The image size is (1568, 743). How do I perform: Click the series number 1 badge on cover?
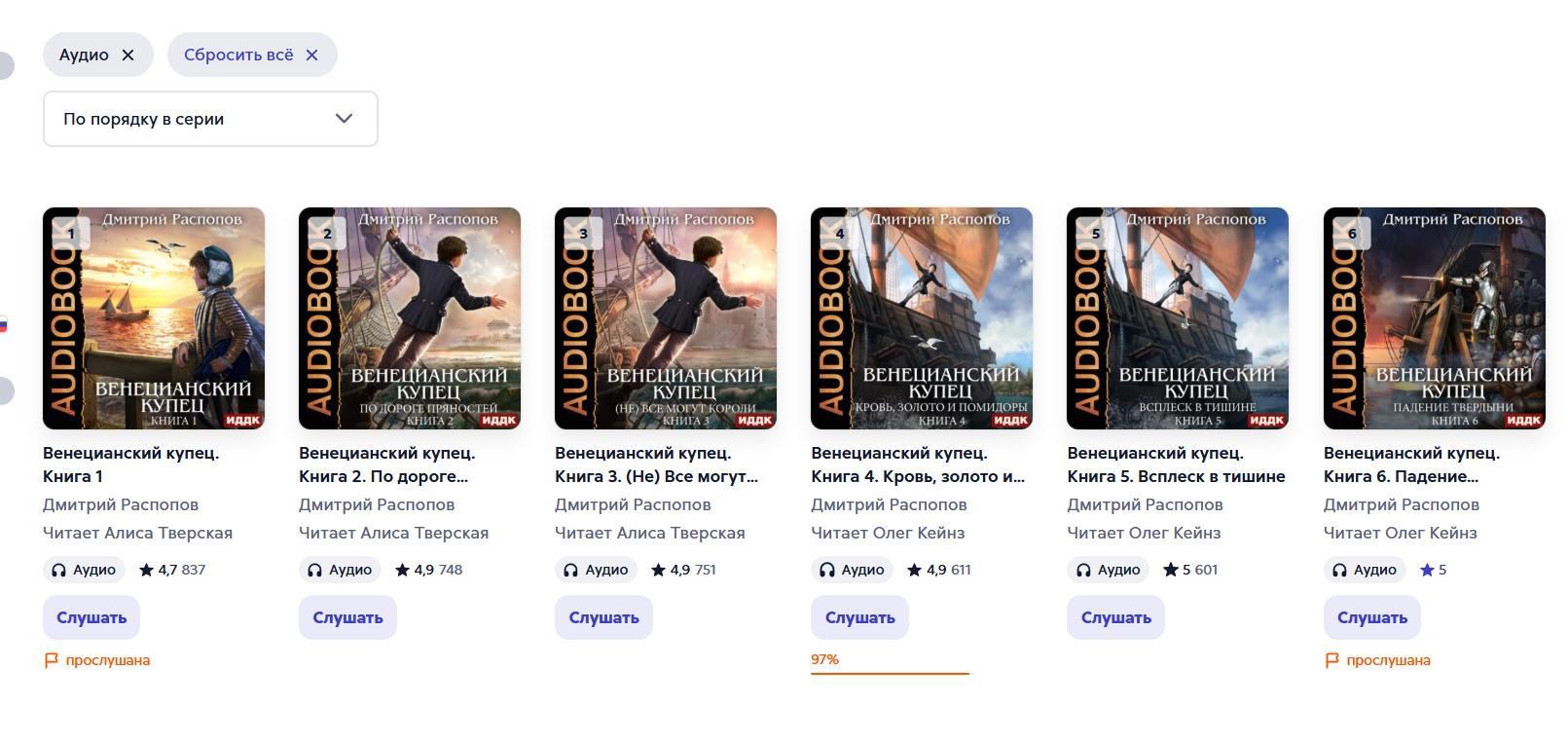(x=71, y=233)
